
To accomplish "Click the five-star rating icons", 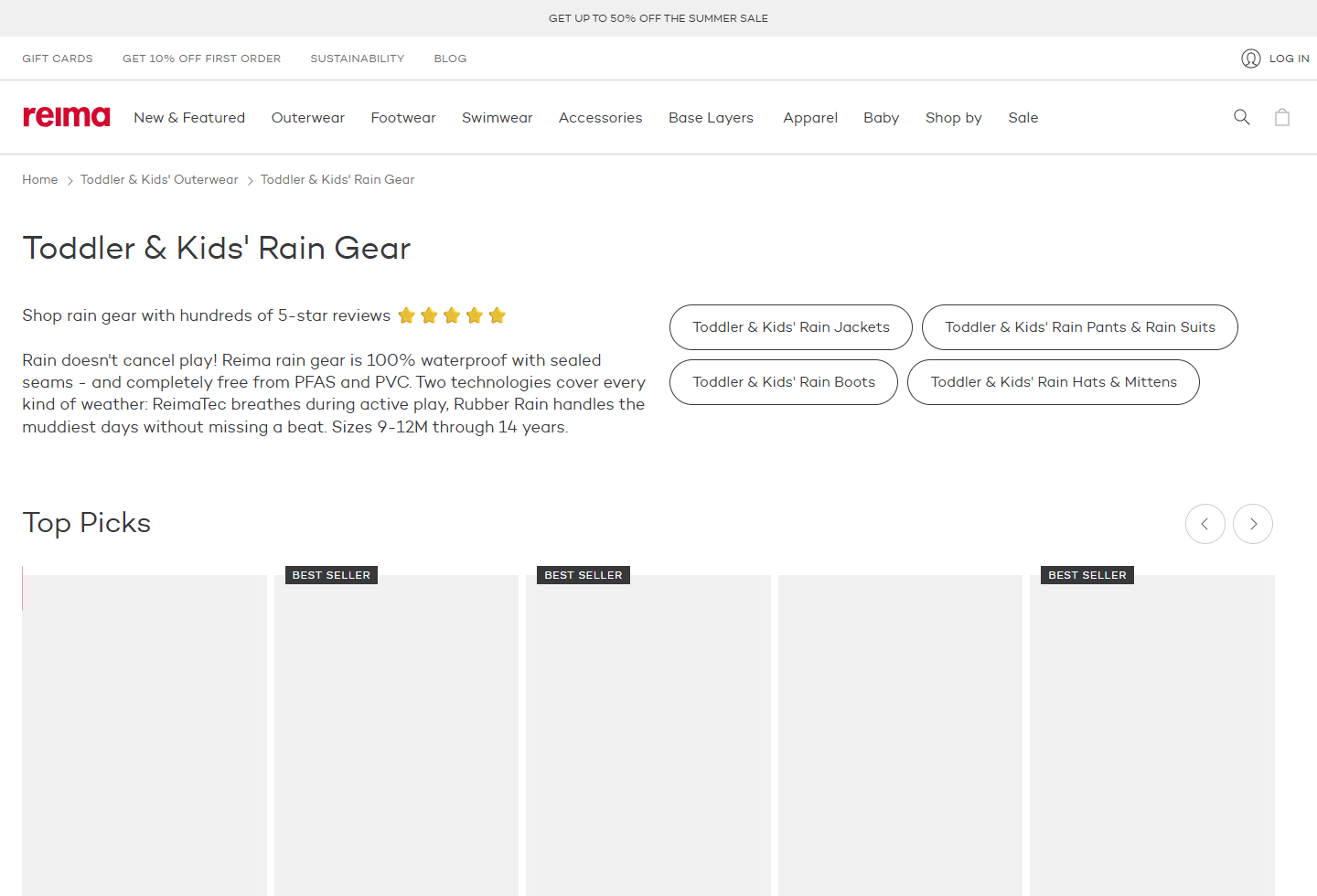I will [452, 315].
